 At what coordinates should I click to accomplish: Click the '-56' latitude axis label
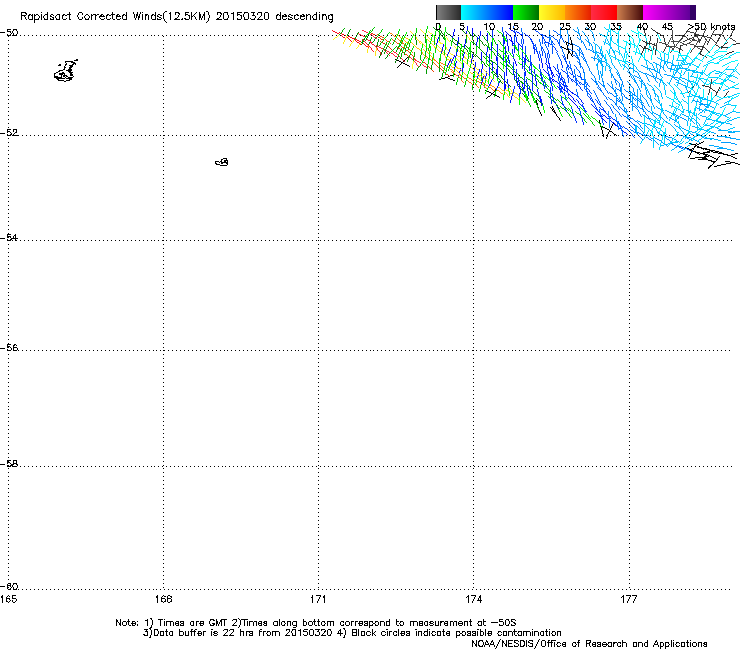click(9, 347)
